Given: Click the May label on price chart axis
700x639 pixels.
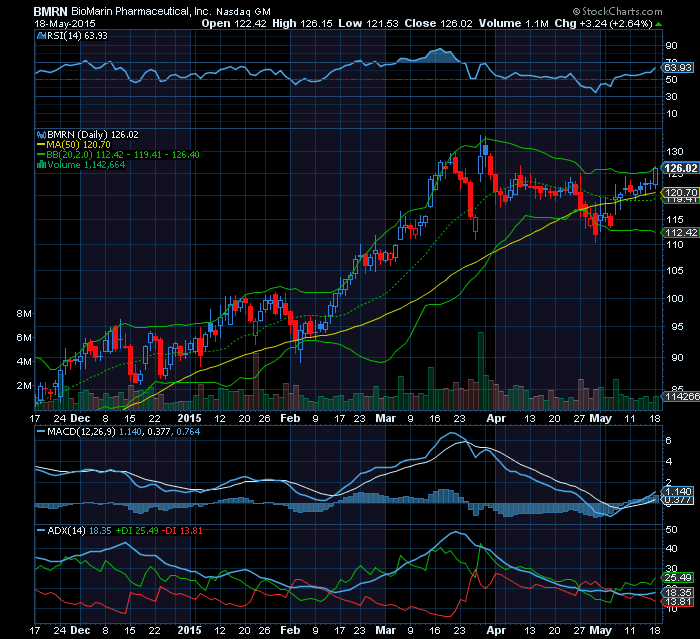Looking at the screenshot, I should 600,418.
